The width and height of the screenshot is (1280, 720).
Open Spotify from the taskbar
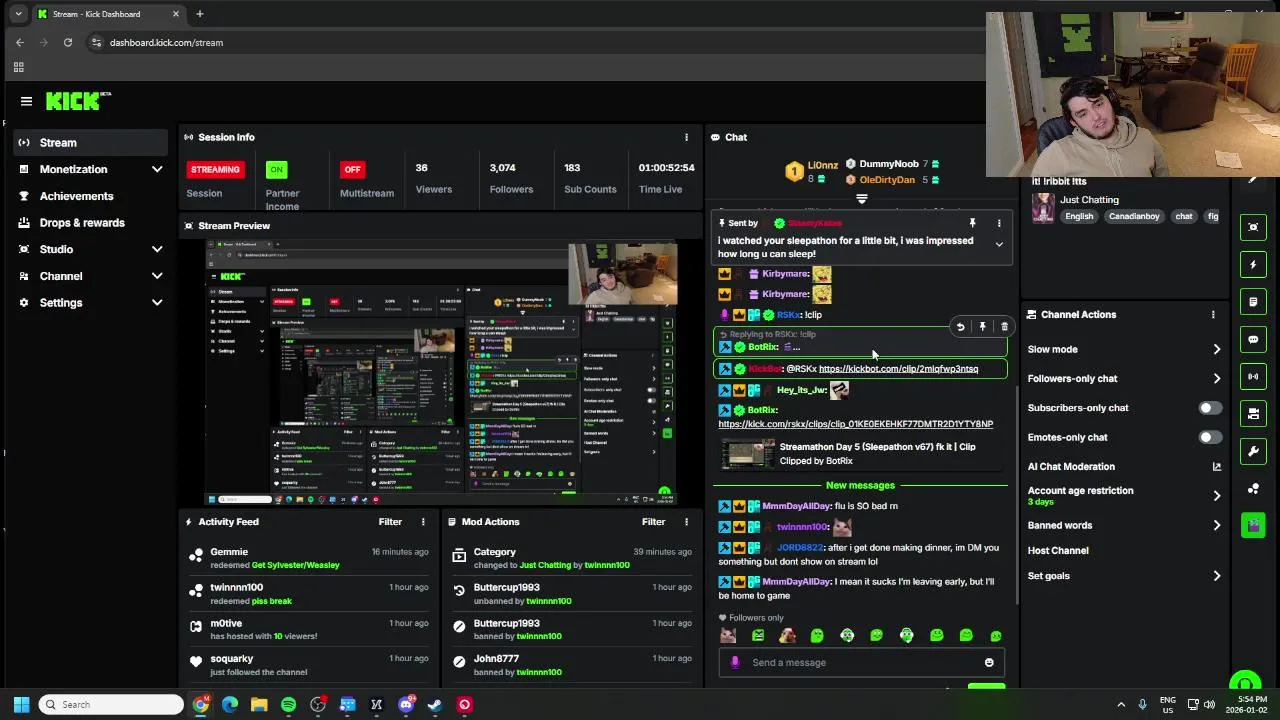(288, 705)
